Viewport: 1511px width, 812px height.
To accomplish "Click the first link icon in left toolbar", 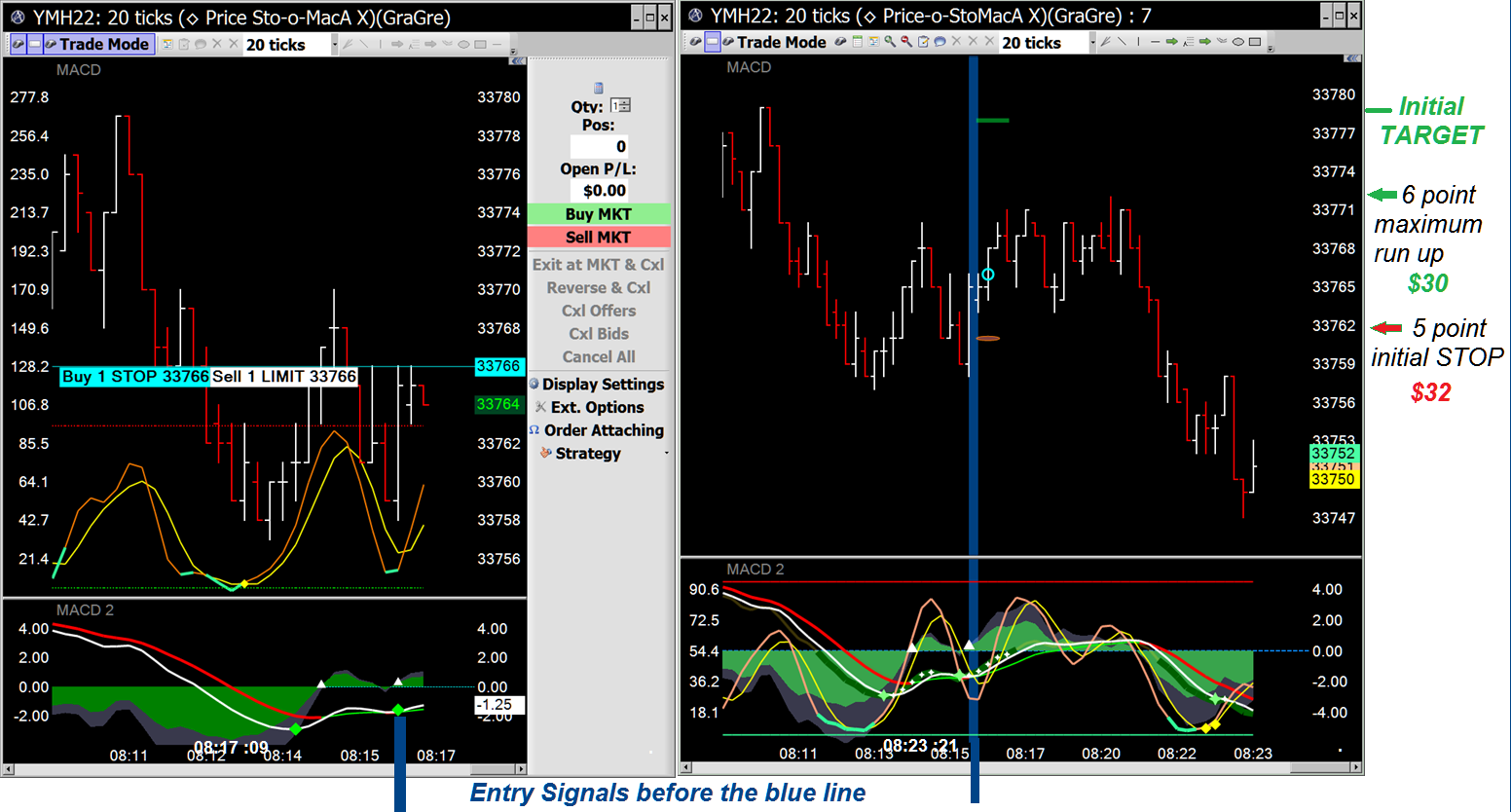I will [x=18, y=44].
